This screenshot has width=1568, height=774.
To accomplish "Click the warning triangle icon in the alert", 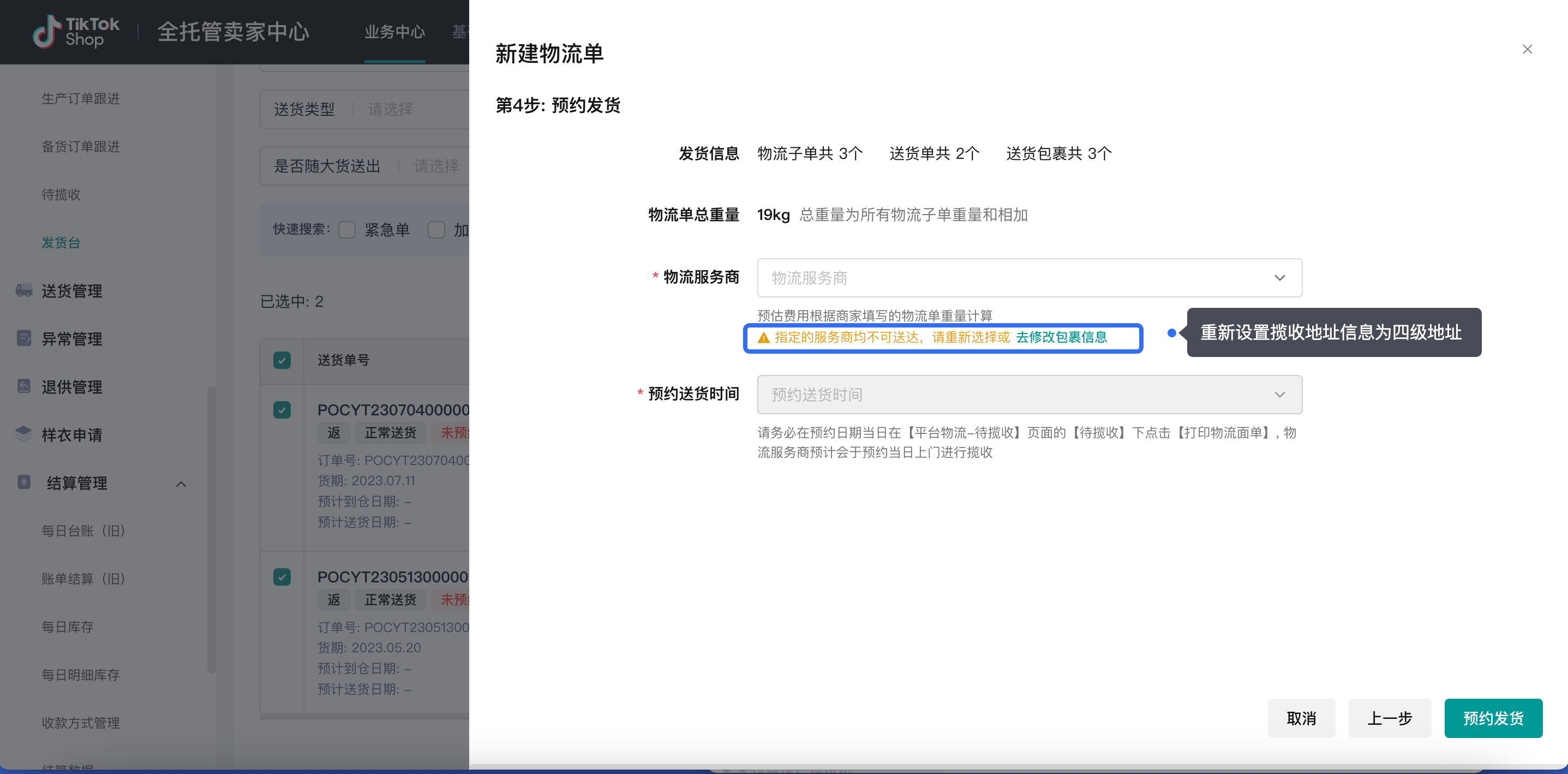I will (x=763, y=337).
